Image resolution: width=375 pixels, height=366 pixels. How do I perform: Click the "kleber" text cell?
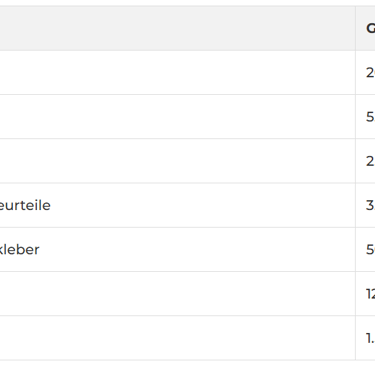pos(19,250)
